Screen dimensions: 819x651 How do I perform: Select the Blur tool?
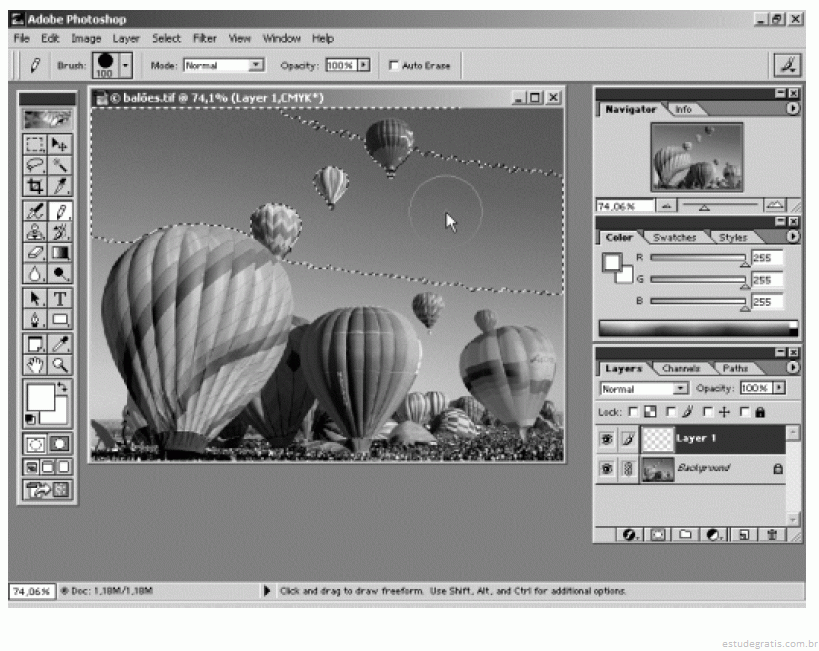(x=35, y=273)
